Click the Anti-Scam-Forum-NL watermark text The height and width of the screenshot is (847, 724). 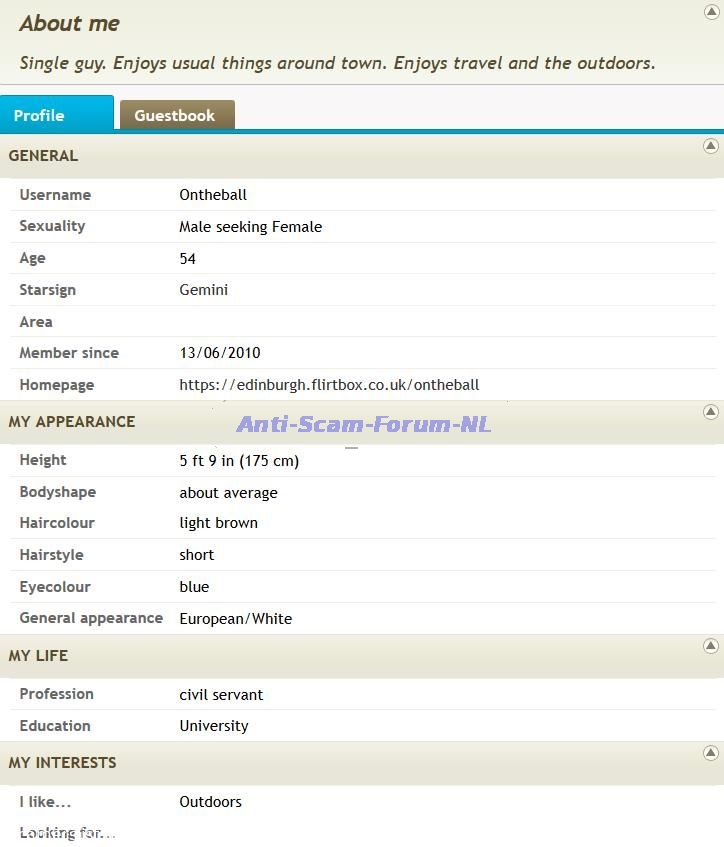(x=363, y=424)
